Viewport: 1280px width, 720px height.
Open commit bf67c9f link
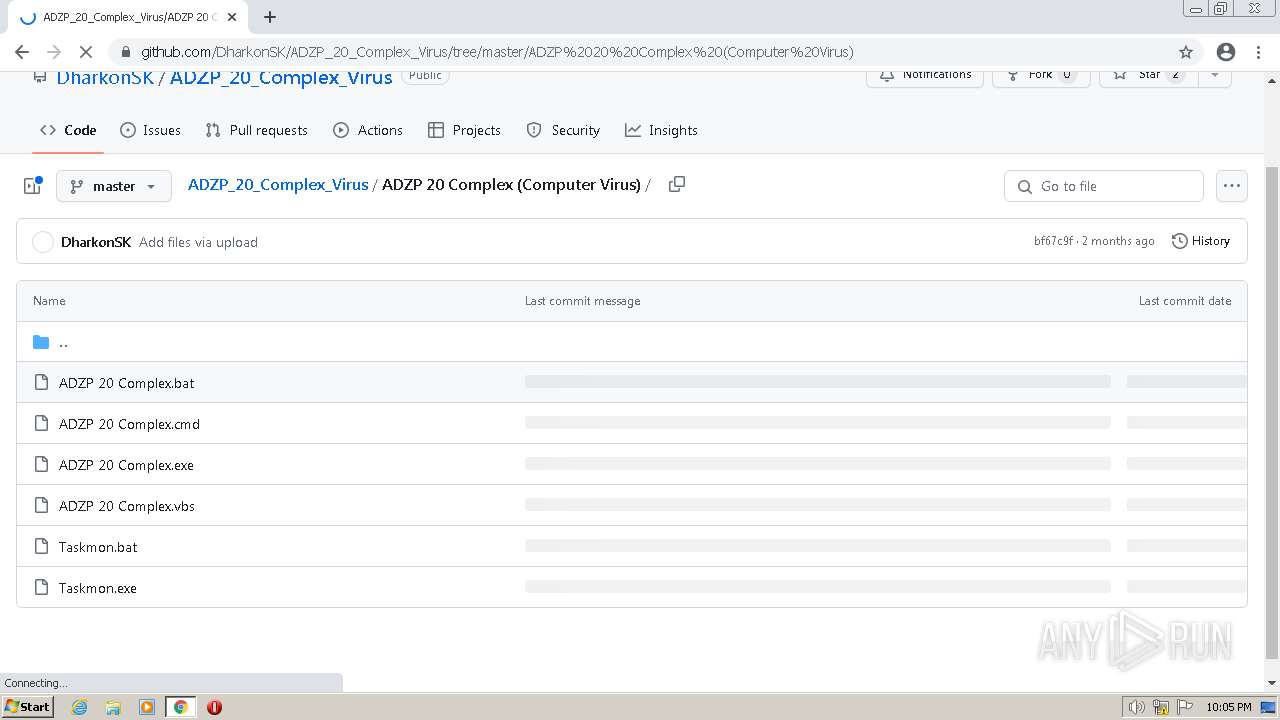(x=1053, y=241)
